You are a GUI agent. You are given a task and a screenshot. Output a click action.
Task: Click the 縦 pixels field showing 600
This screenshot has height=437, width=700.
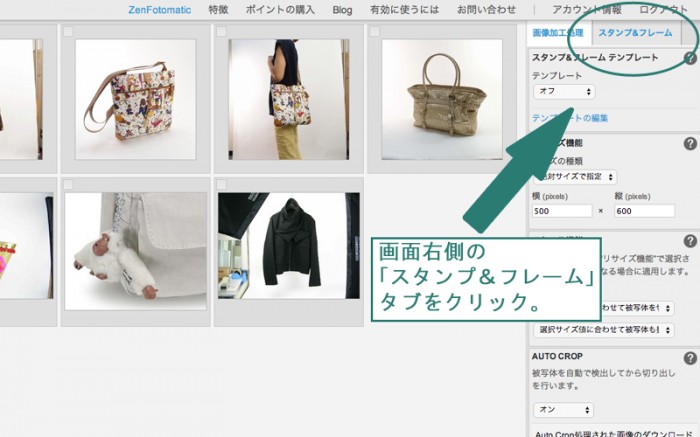(644, 211)
